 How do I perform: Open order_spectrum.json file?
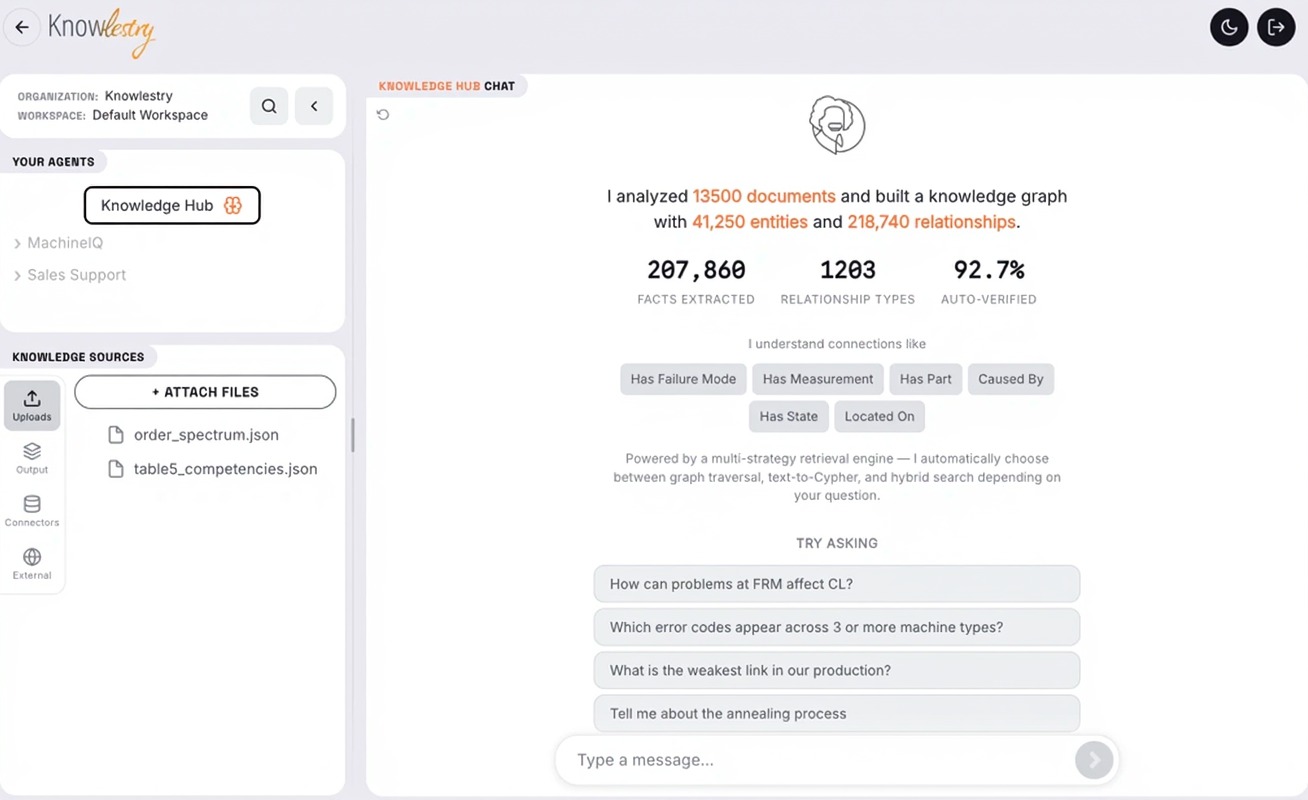tap(206, 435)
